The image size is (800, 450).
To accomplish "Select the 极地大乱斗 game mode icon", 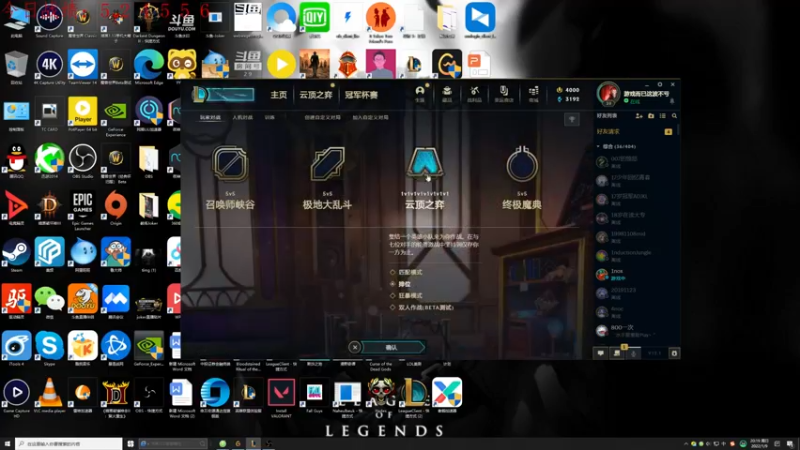I will [328, 164].
